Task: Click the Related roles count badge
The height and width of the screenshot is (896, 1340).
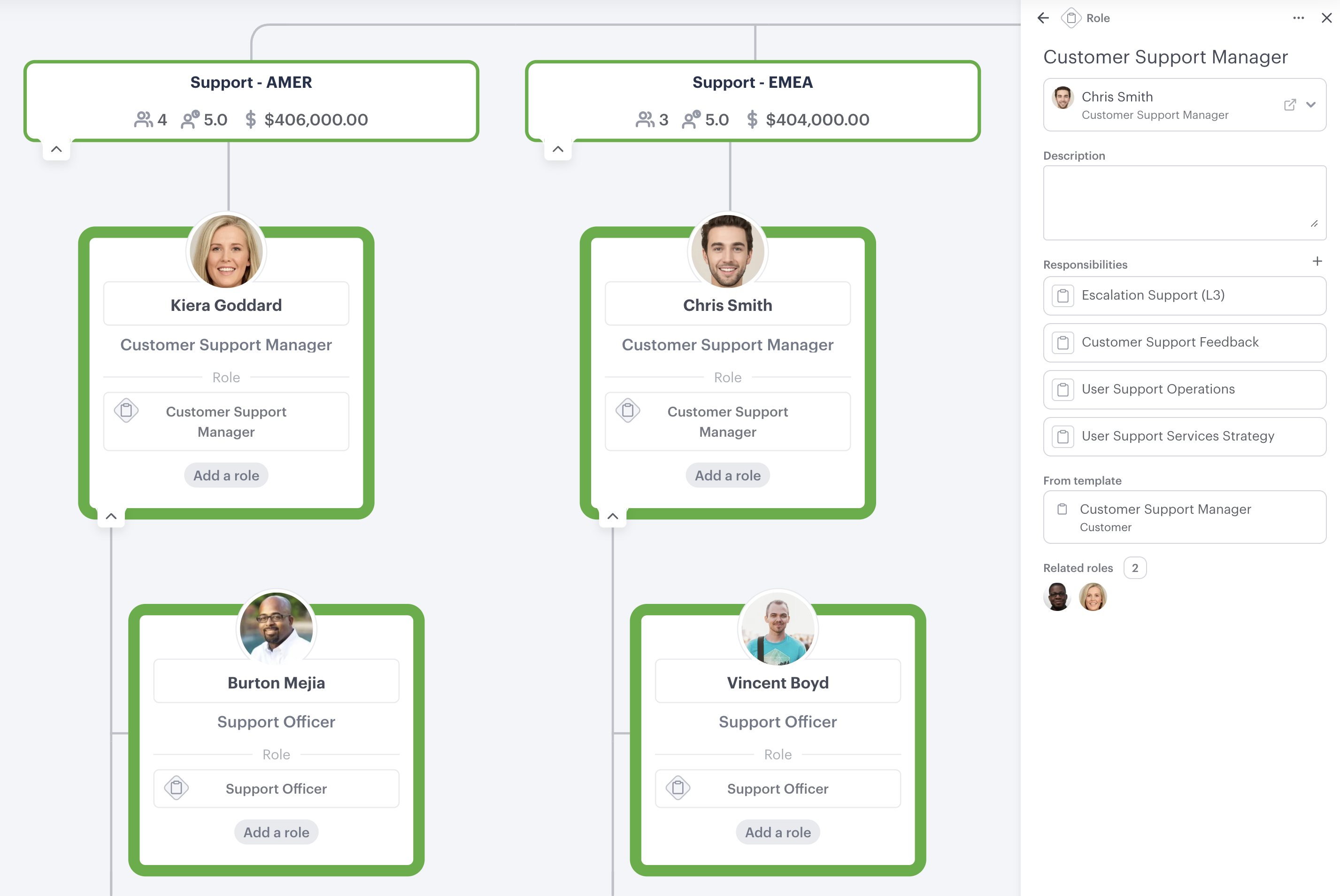Action: pos(1135,567)
